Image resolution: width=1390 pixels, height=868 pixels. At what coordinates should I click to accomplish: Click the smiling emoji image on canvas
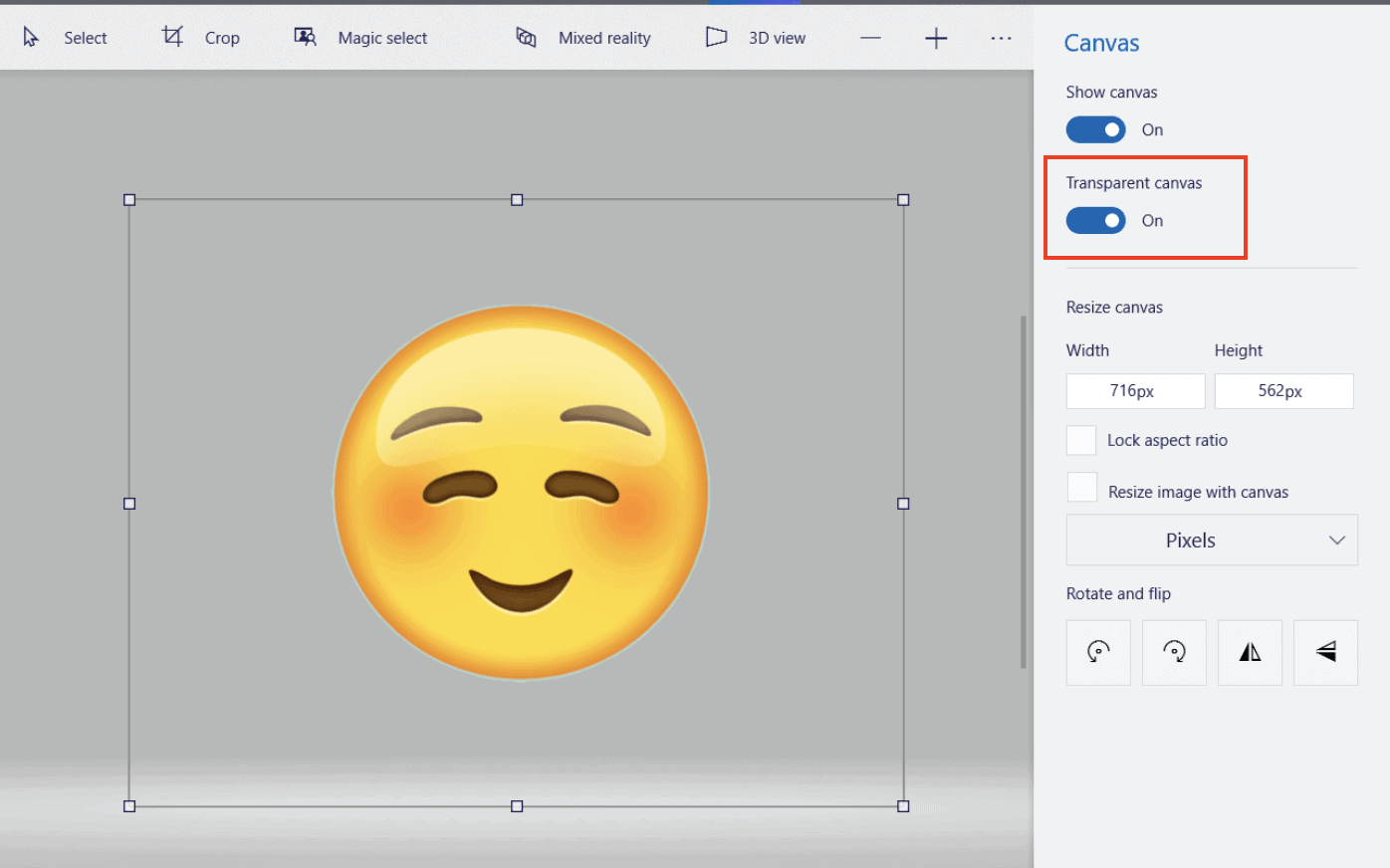[x=521, y=493]
